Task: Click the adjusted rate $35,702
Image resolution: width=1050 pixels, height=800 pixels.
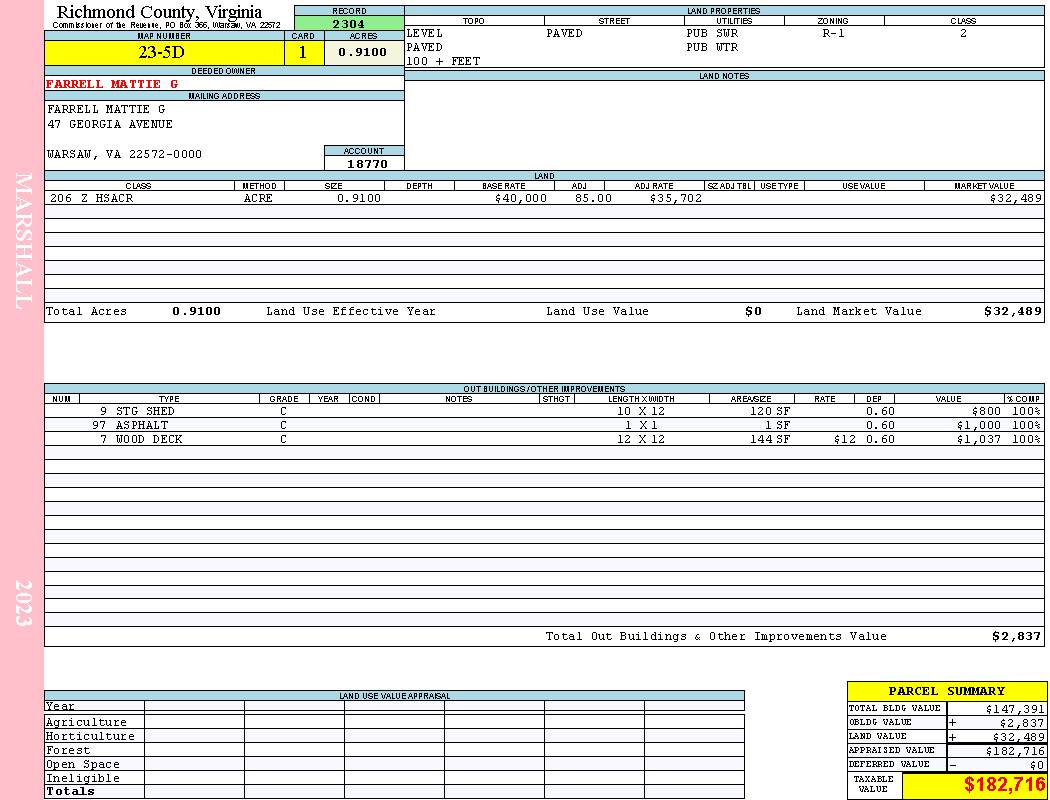Action: click(x=676, y=198)
